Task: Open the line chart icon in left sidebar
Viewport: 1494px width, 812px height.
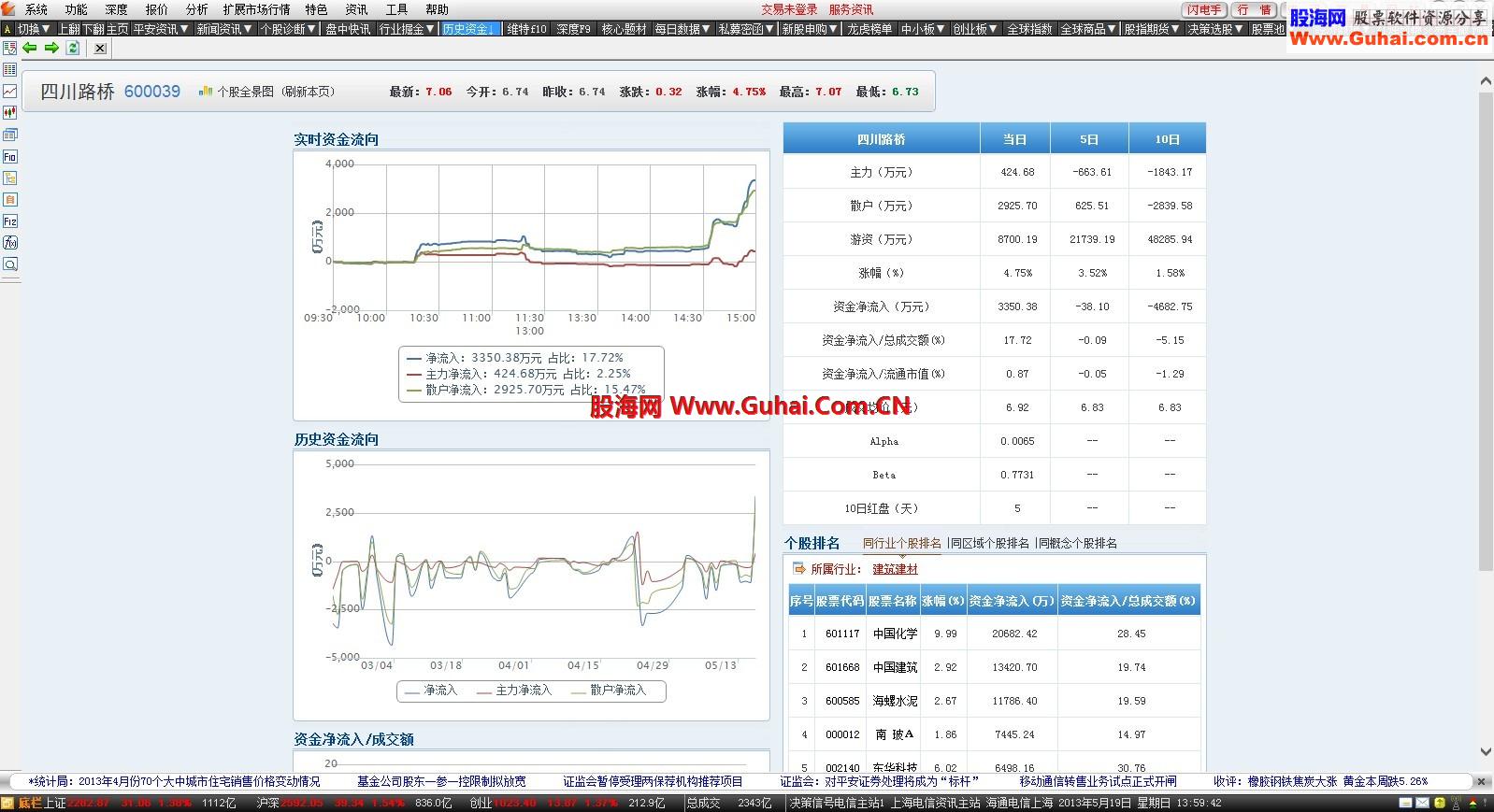Action: point(9,92)
